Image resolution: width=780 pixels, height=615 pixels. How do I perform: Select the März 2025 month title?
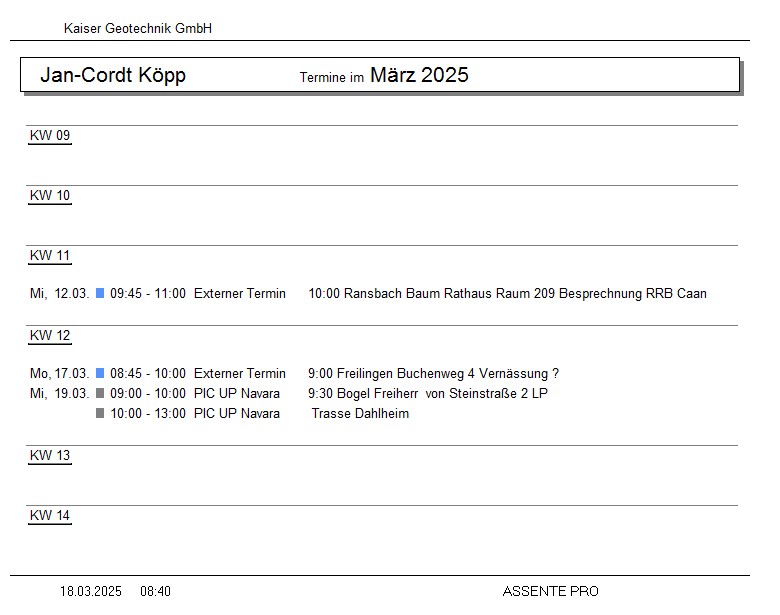[x=419, y=76]
